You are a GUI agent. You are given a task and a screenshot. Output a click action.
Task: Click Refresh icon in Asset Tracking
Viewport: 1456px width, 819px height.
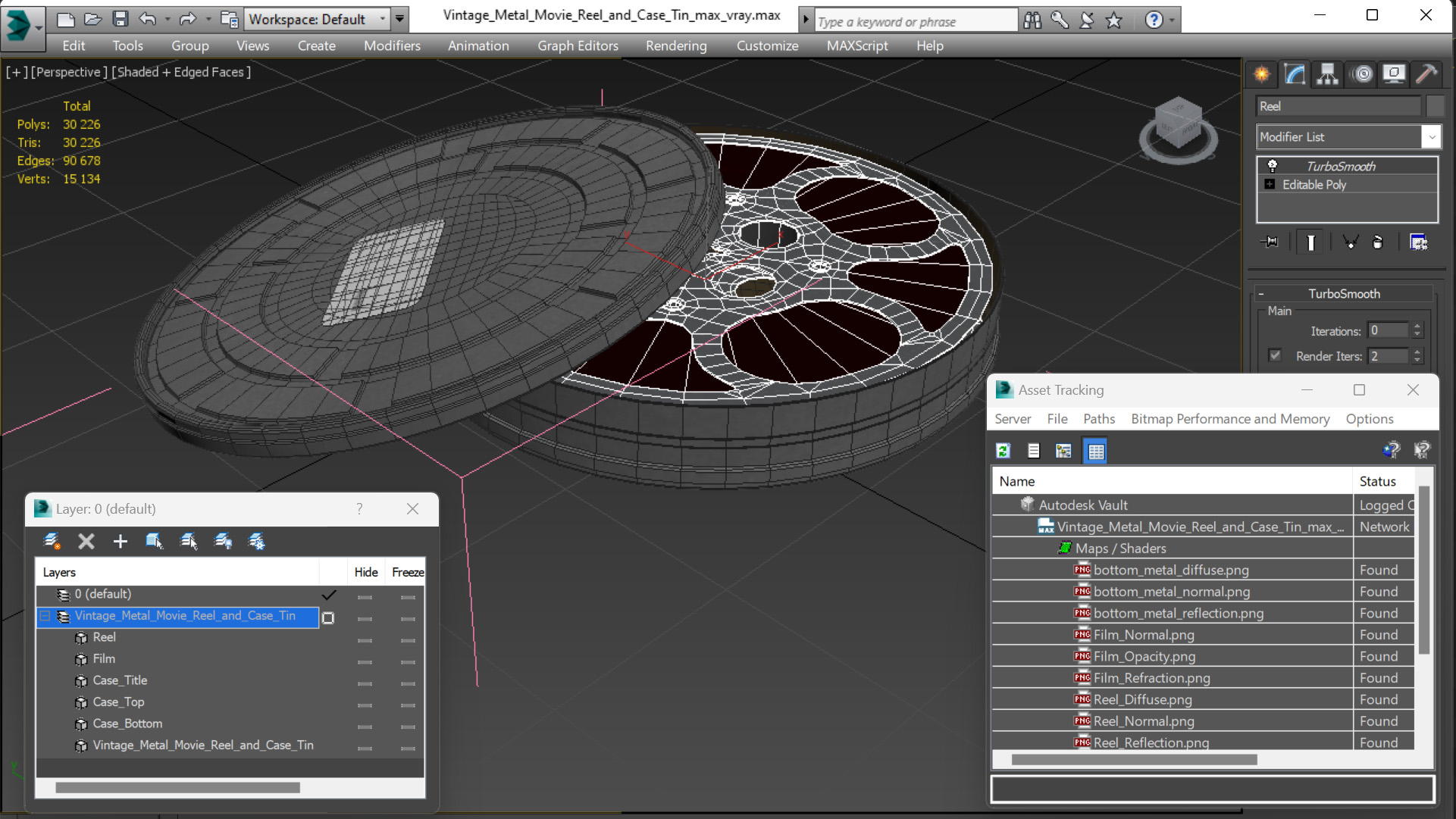tap(1003, 451)
